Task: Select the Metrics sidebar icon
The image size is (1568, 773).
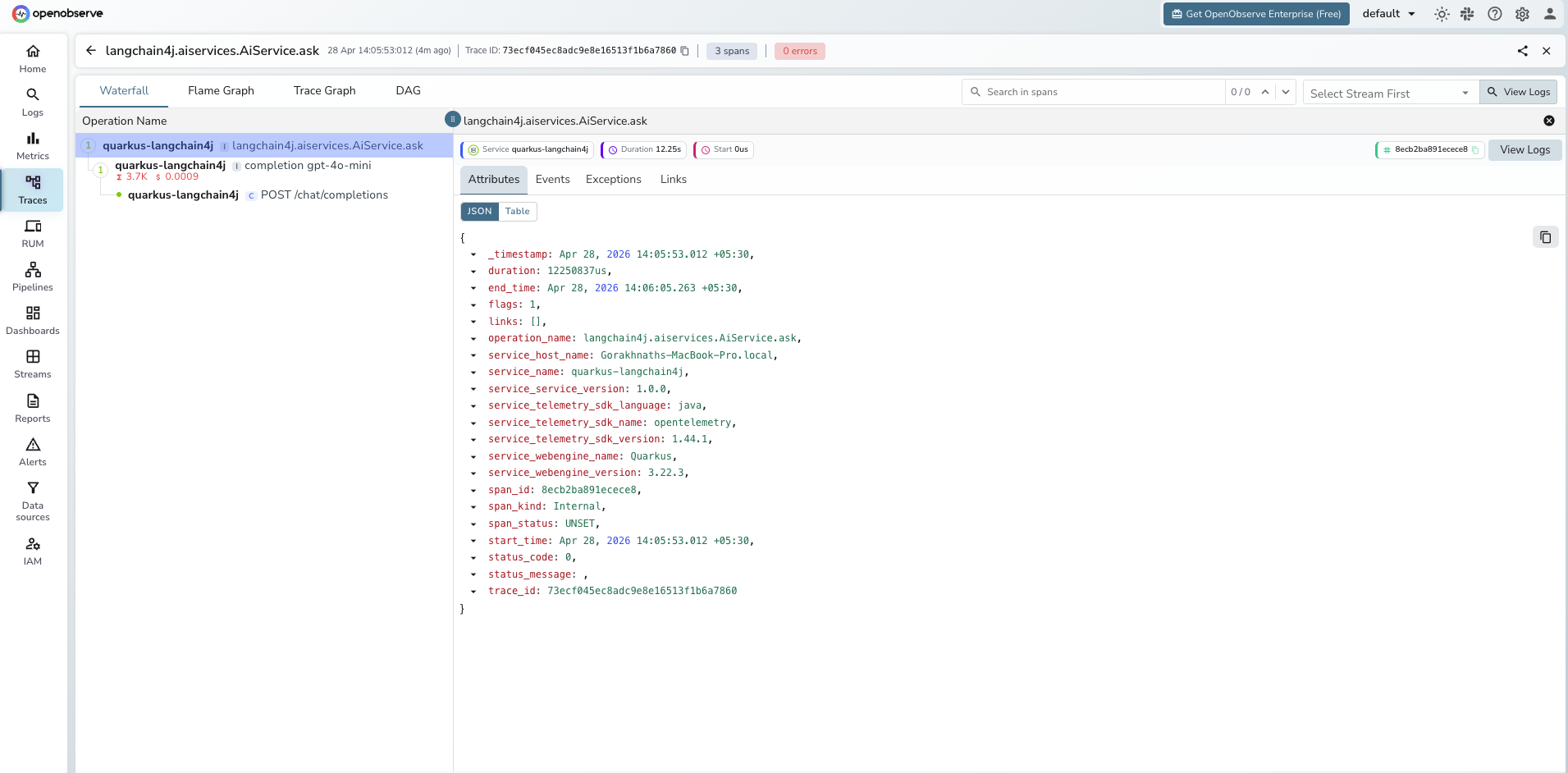Action: 32,146
